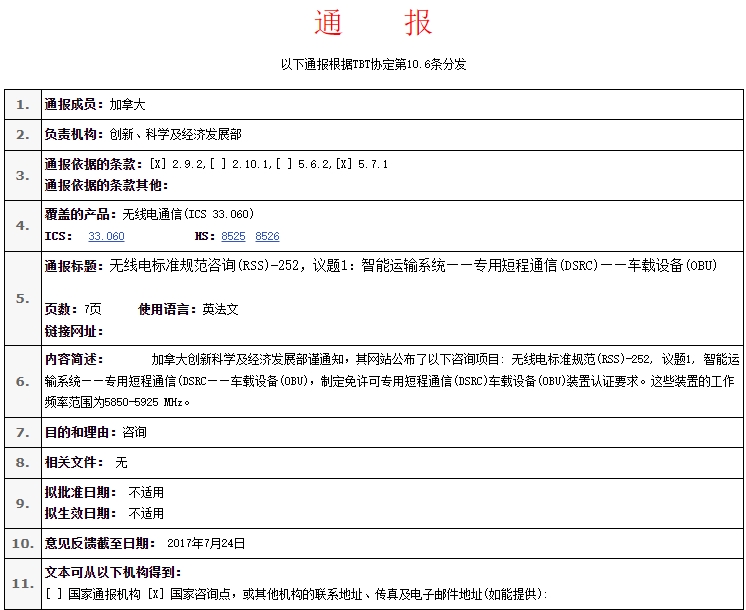The height and width of the screenshot is (610, 746).
Task: Click the 通报成员 value 加拿大
Action: (x=127, y=104)
